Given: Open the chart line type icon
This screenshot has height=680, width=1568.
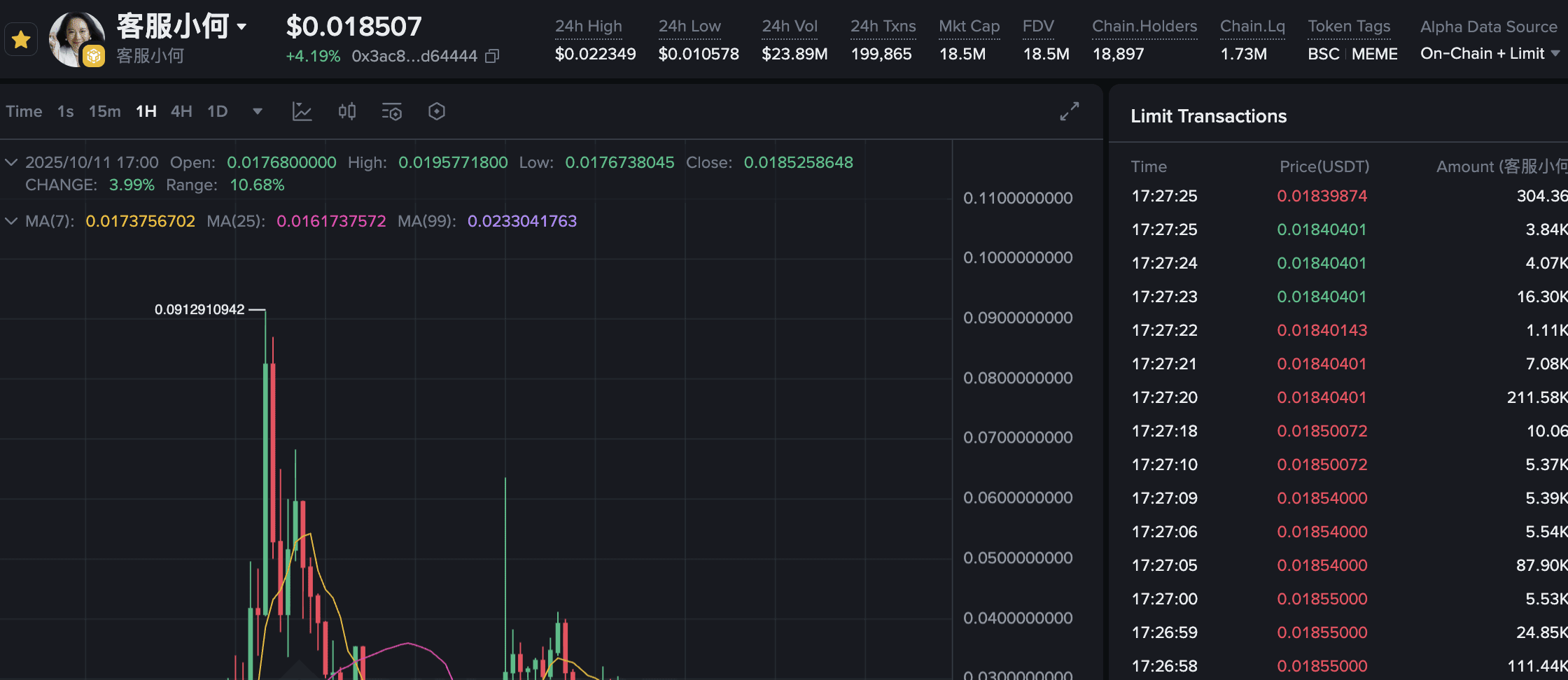Looking at the screenshot, I should tap(302, 111).
